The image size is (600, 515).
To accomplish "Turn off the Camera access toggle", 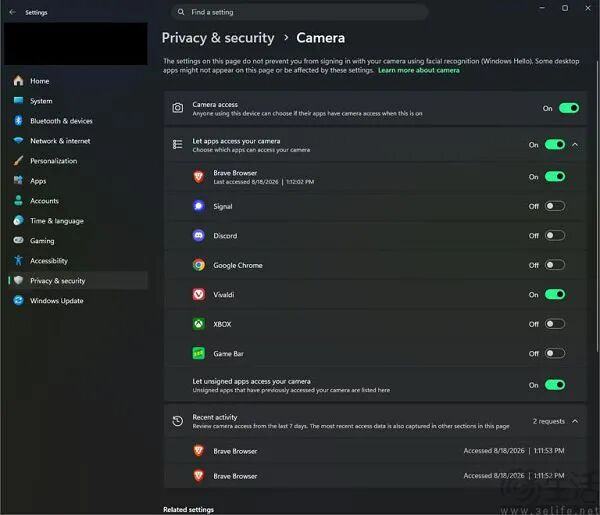I will click(x=569, y=108).
